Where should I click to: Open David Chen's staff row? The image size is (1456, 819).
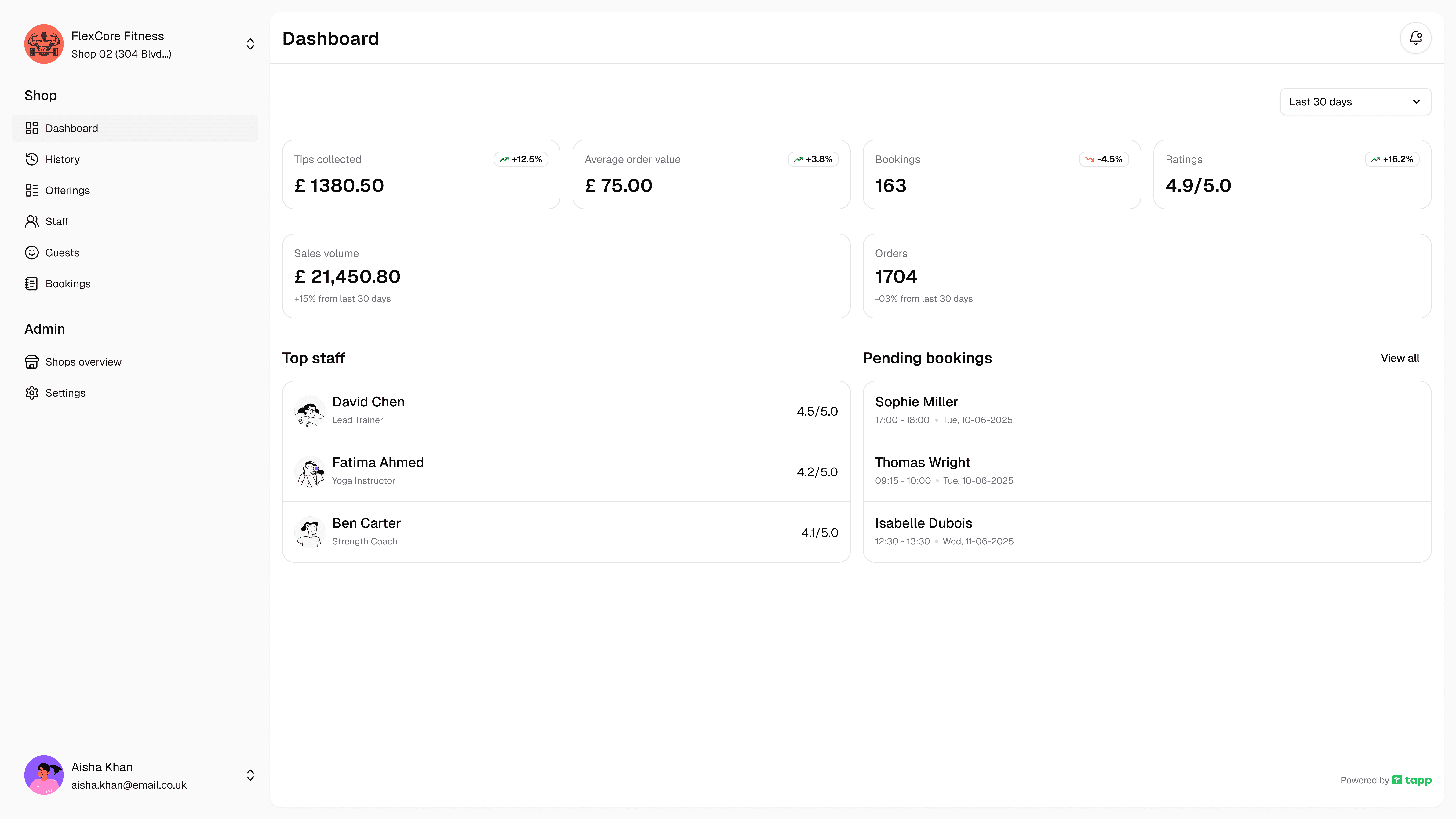(566, 411)
